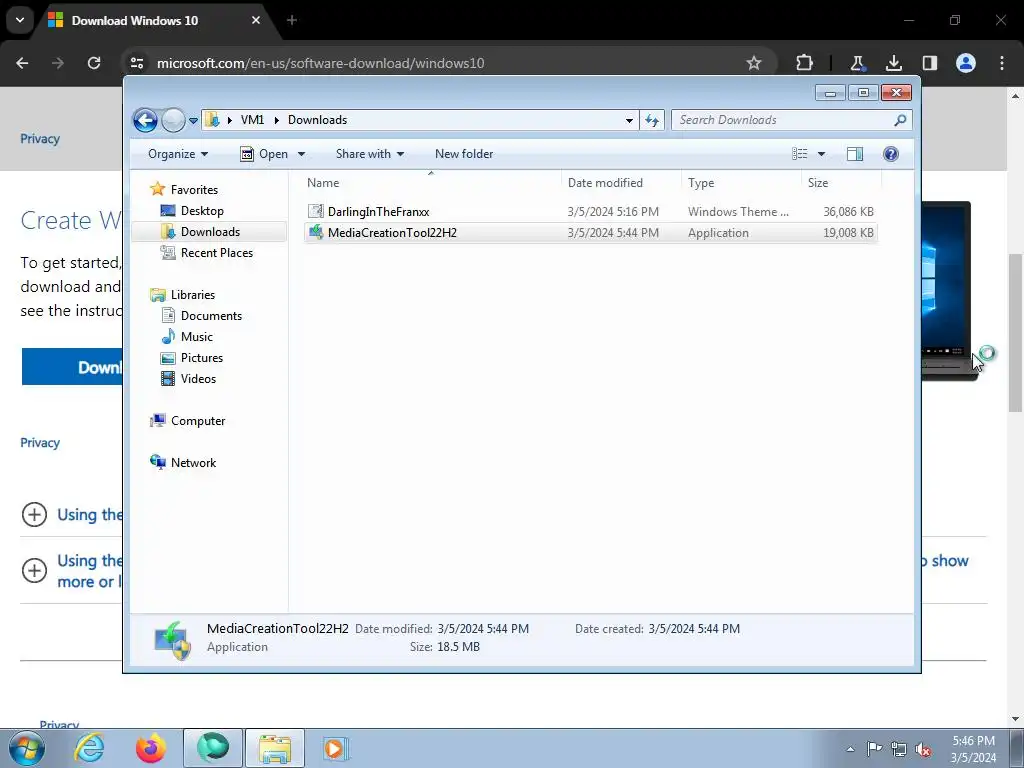The width and height of the screenshot is (1024, 768).
Task: Open Windows Start menu
Action: tap(26, 748)
